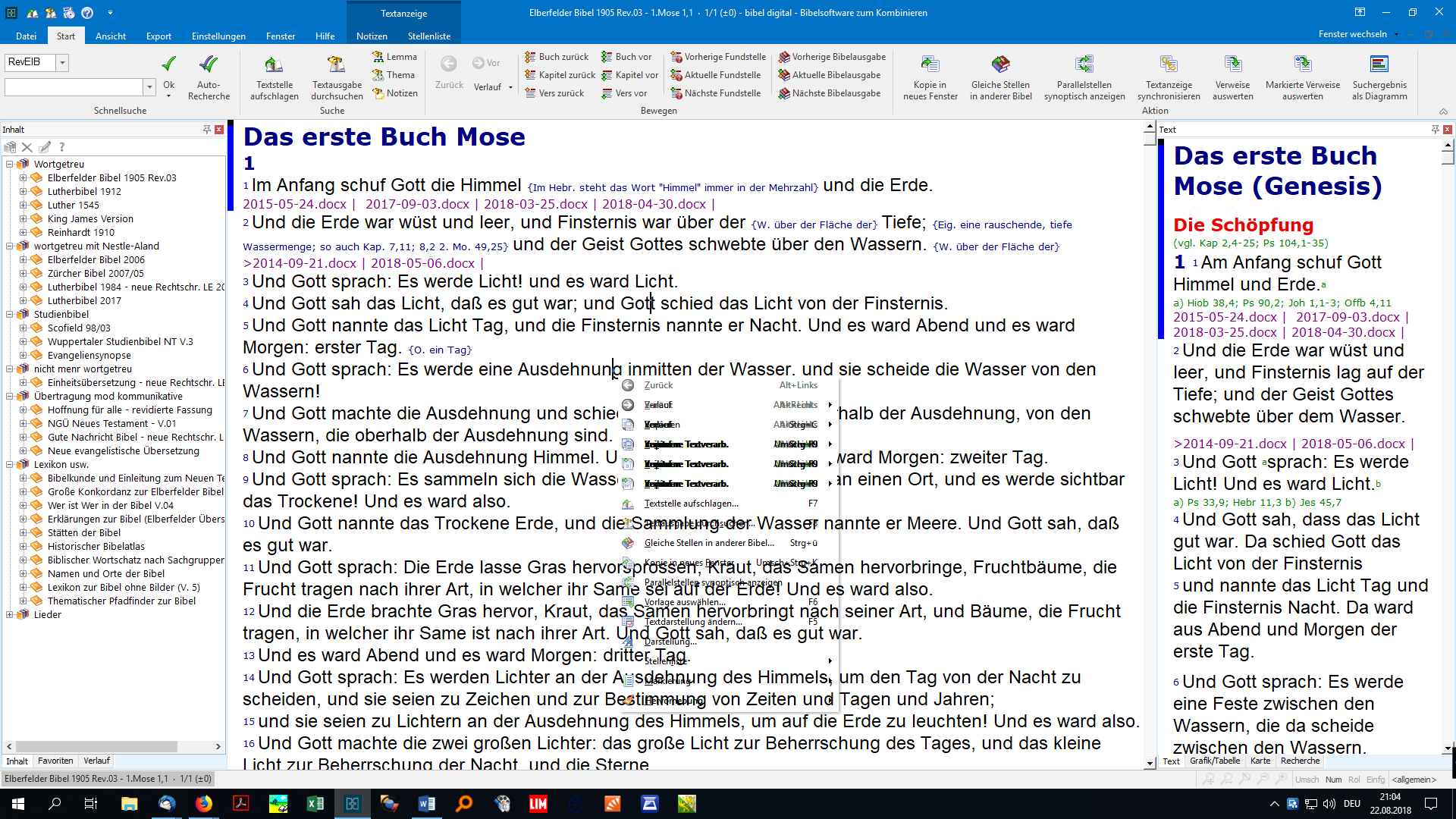The height and width of the screenshot is (819, 1456).
Task: Toggle the Text panel pin
Action: (1435, 130)
